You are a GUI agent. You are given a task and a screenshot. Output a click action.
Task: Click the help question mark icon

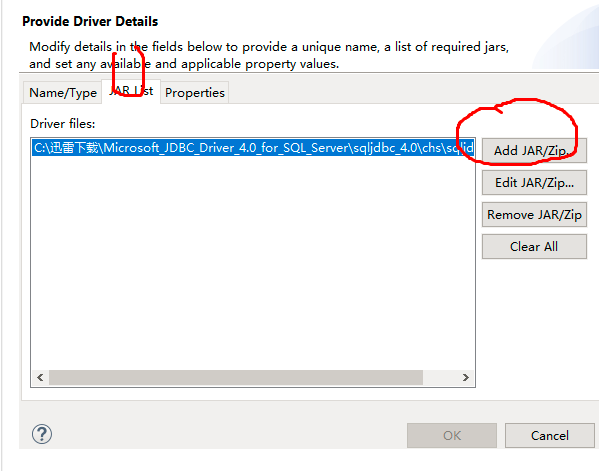click(x=42, y=434)
